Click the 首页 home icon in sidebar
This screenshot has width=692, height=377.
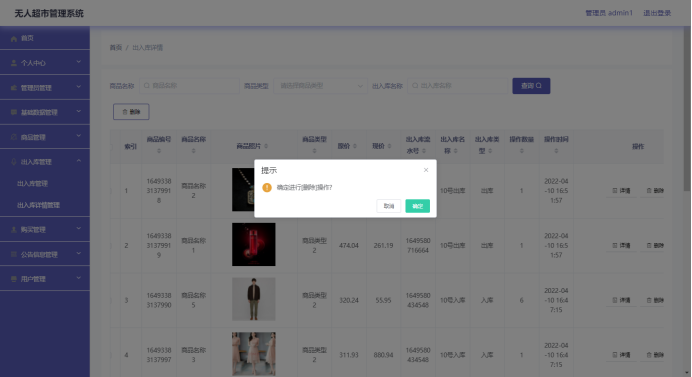pos(14,38)
